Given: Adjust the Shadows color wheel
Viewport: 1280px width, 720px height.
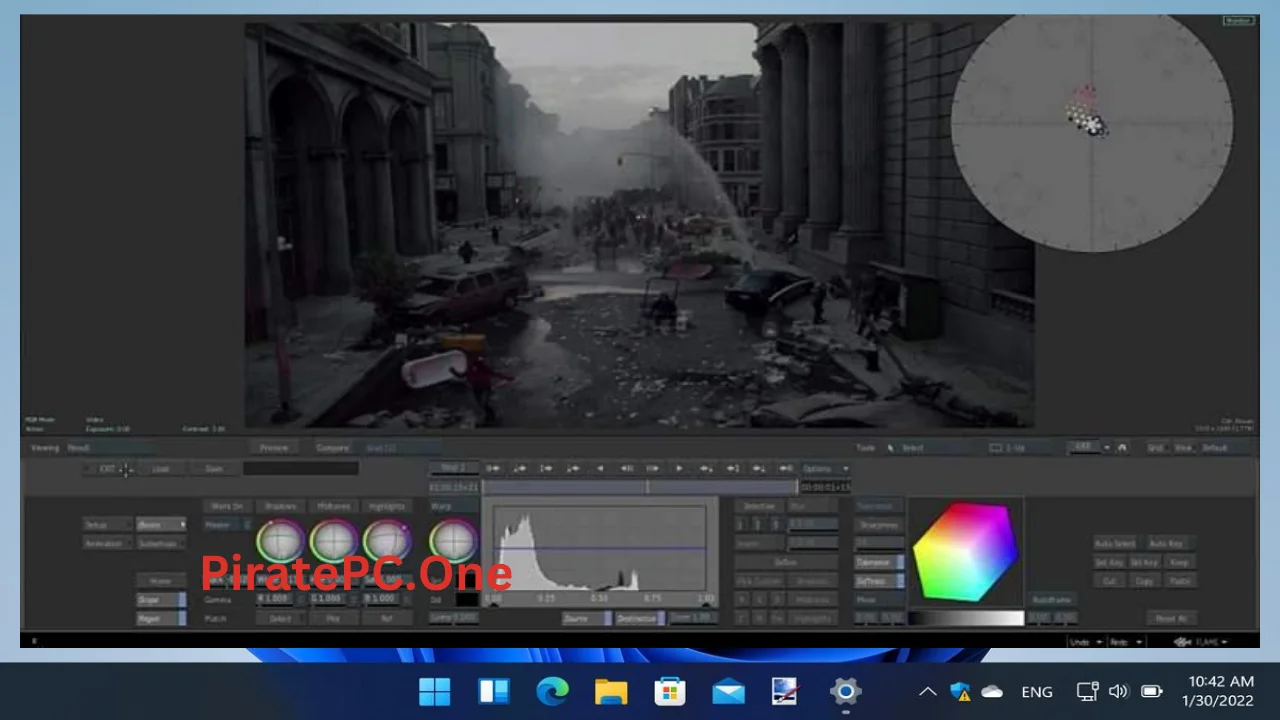Looking at the screenshot, I should tap(280, 541).
